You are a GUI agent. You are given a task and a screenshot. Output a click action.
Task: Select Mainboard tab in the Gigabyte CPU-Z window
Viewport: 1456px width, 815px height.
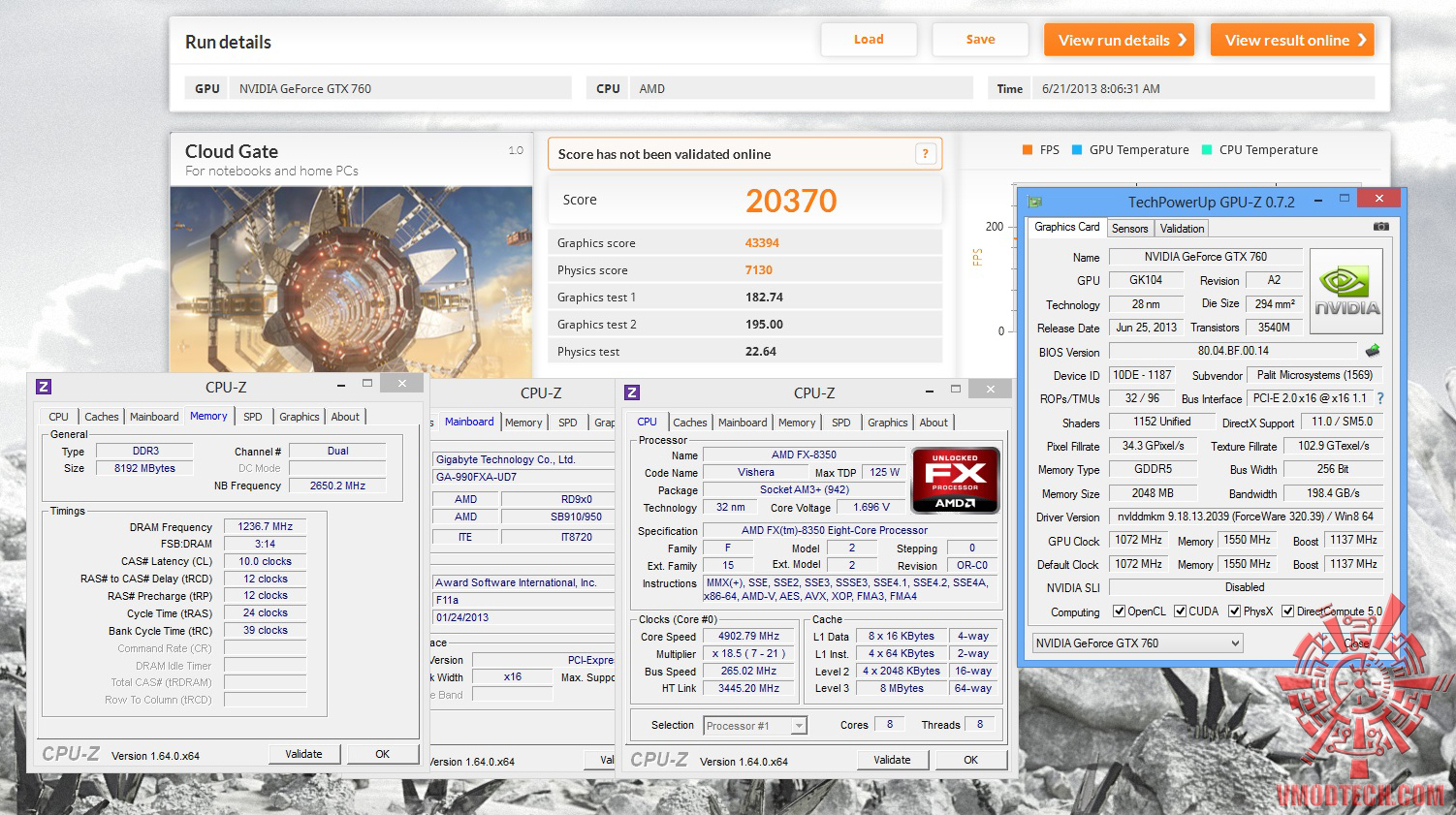pyautogui.click(x=469, y=422)
